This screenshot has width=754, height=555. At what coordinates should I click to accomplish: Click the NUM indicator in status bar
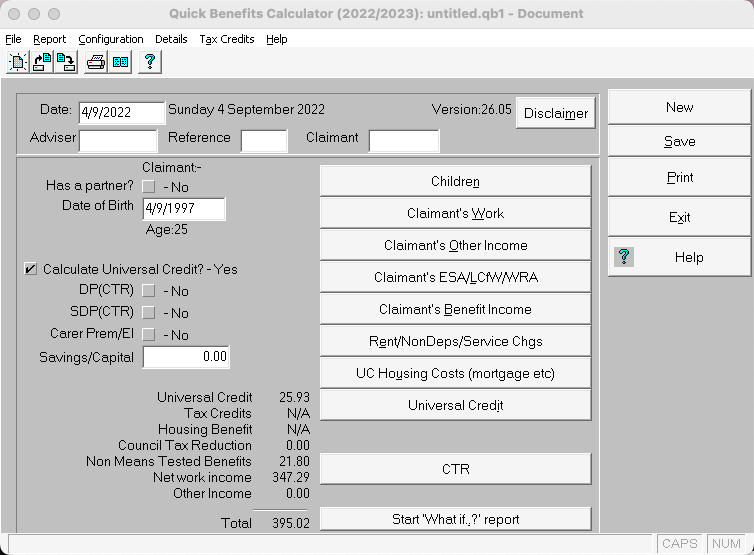tap(726, 543)
